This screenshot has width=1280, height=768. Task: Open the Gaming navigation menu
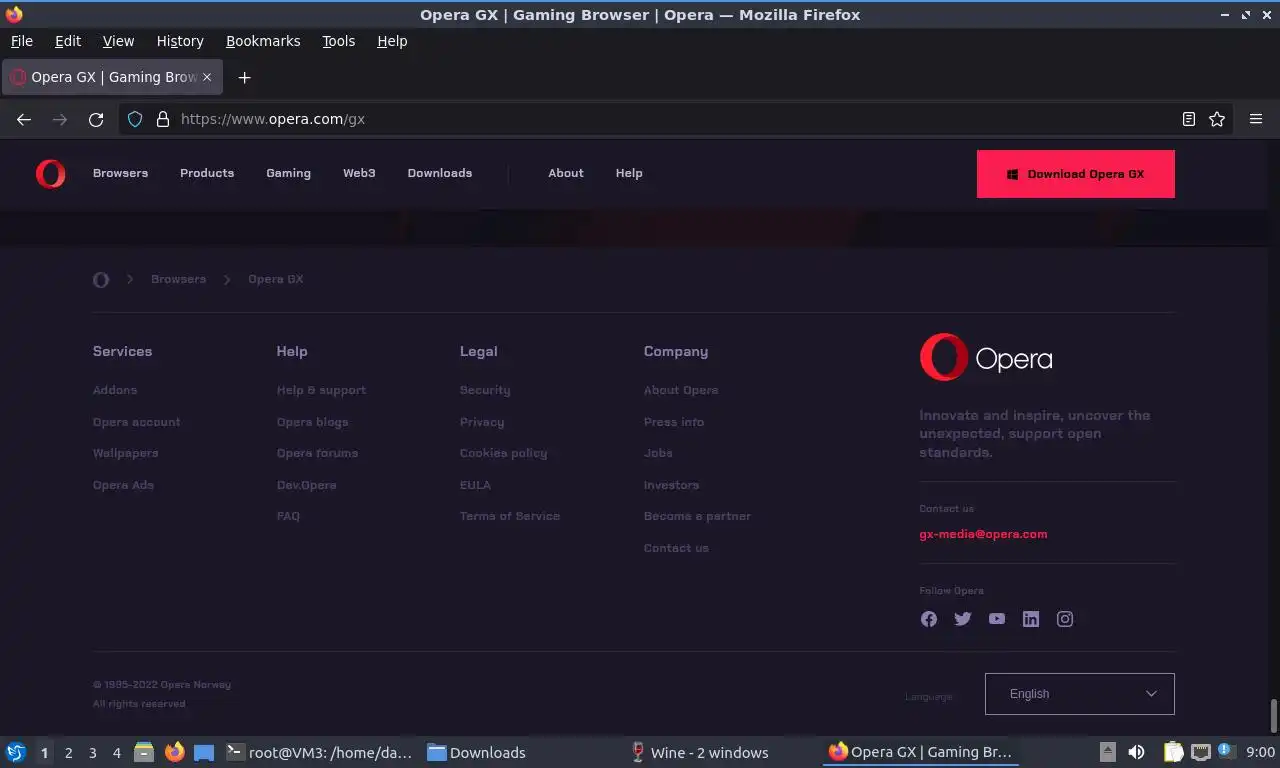(x=288, y=173)
